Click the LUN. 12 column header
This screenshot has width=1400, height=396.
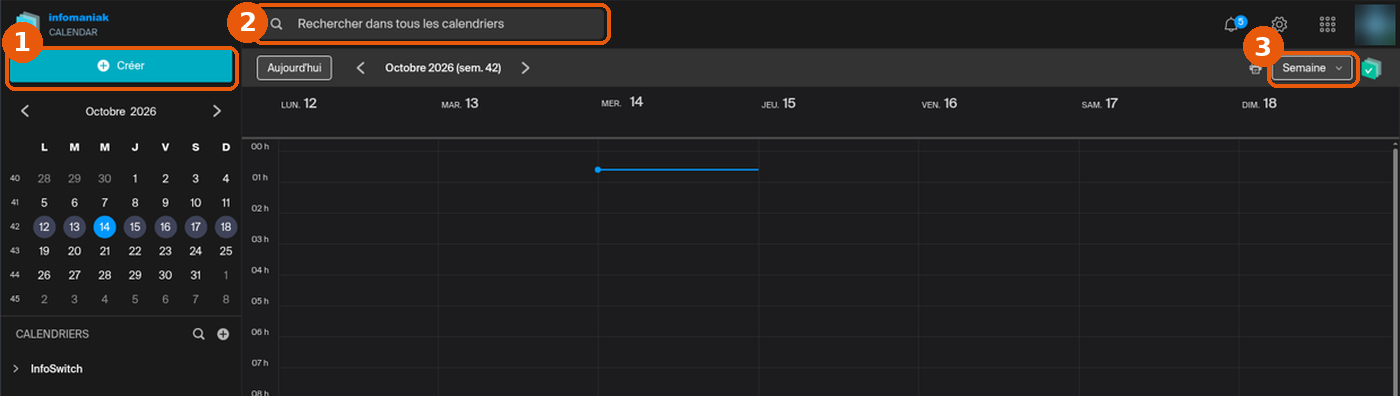pyautogui.click(x=299, y=103)
